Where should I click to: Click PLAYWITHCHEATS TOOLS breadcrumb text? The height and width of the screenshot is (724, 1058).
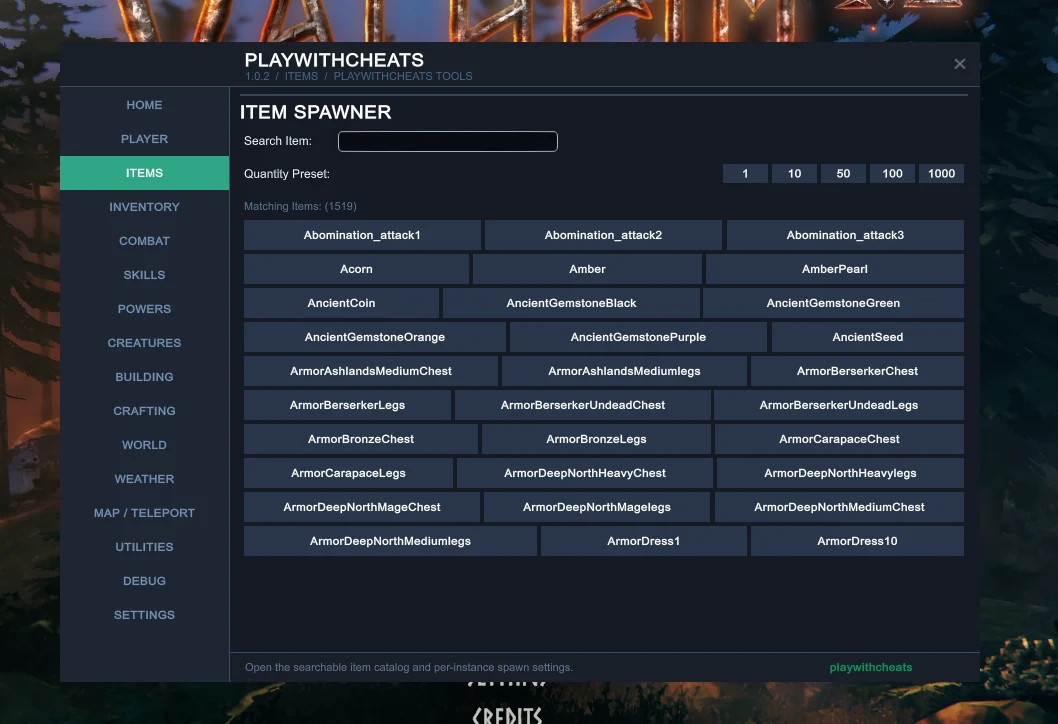[403, 76]
